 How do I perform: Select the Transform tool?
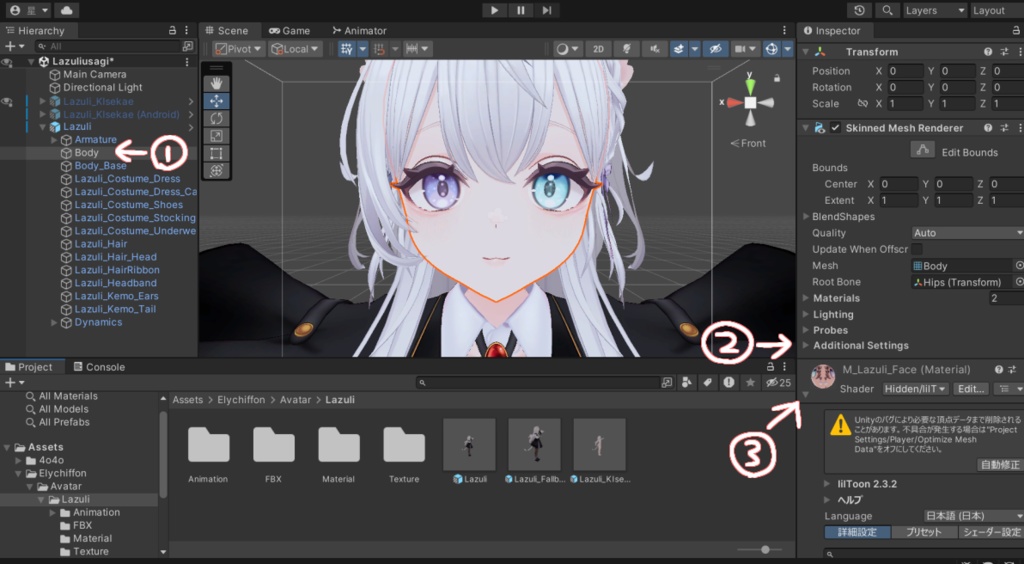click(x=216, y=170)
